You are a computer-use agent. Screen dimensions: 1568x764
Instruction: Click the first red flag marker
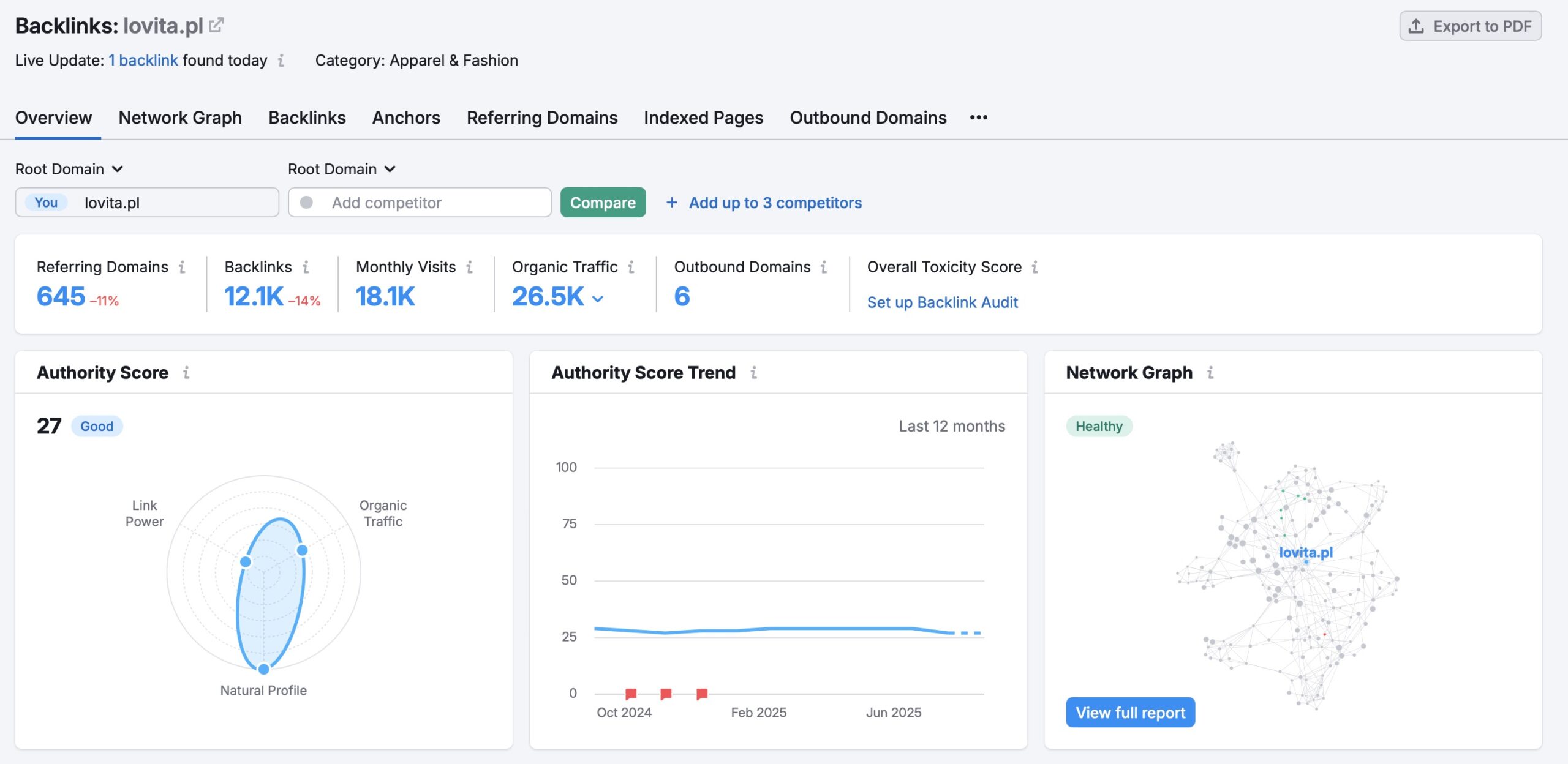click(631, 694)
